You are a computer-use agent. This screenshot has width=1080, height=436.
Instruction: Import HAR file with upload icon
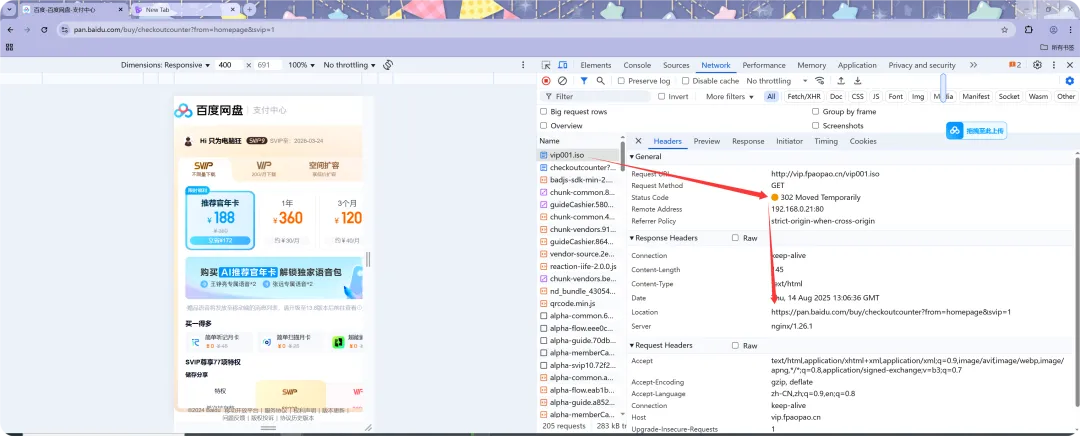pyautogui.click(x=840, y=81)
